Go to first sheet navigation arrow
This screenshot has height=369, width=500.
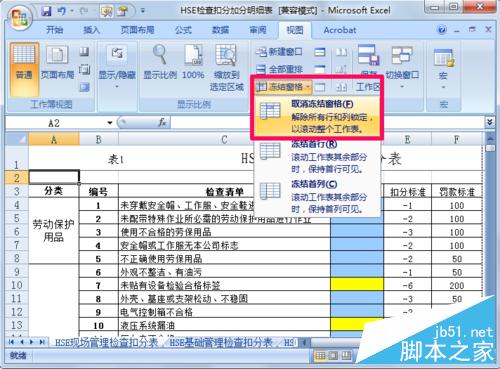11,342
